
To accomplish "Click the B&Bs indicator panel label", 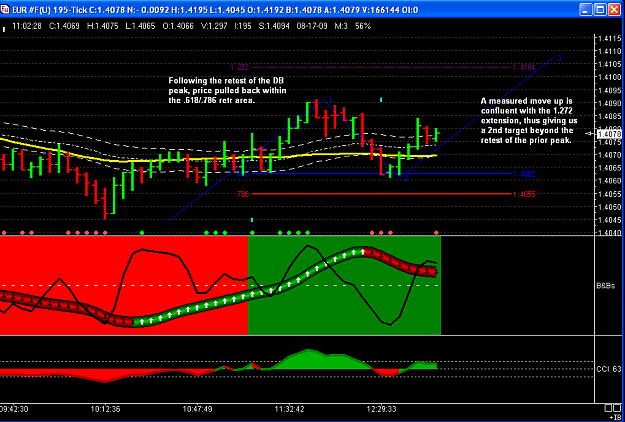I will pyautogui.click(x=605, y=286).
